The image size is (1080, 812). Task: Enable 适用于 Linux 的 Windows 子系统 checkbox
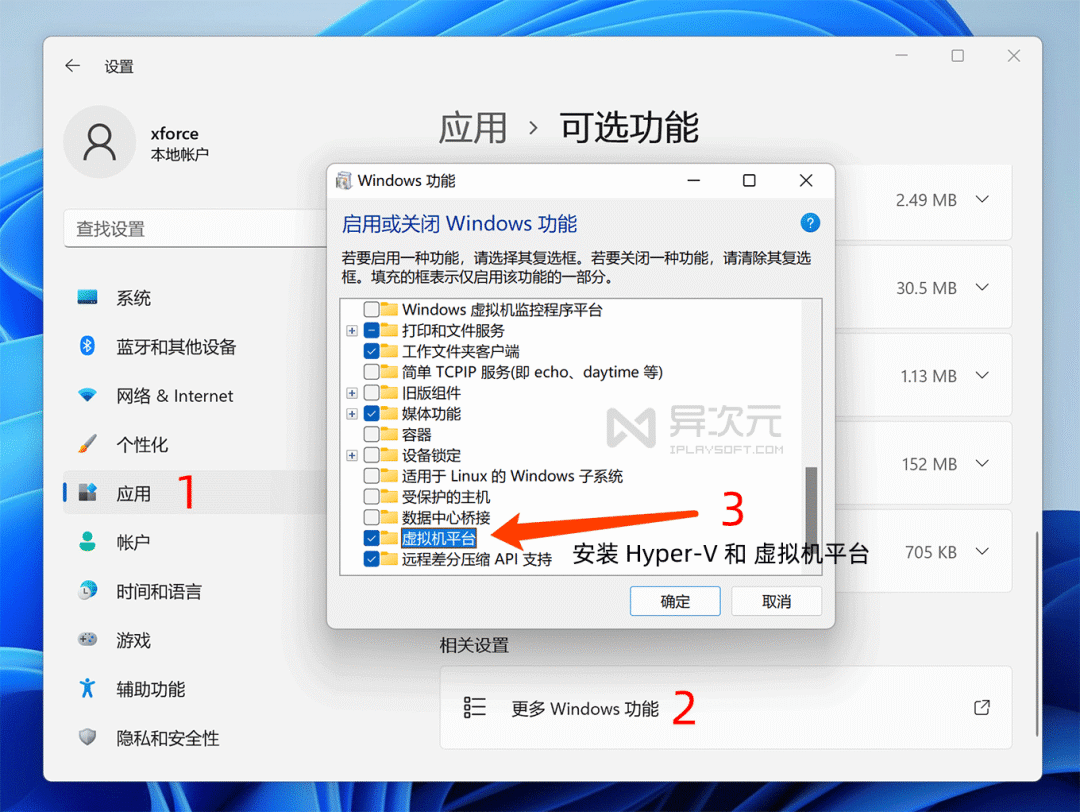(x=371, y=475)
